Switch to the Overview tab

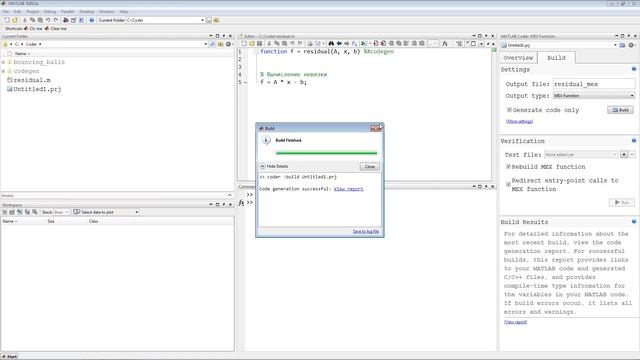(x=518, y=58)
